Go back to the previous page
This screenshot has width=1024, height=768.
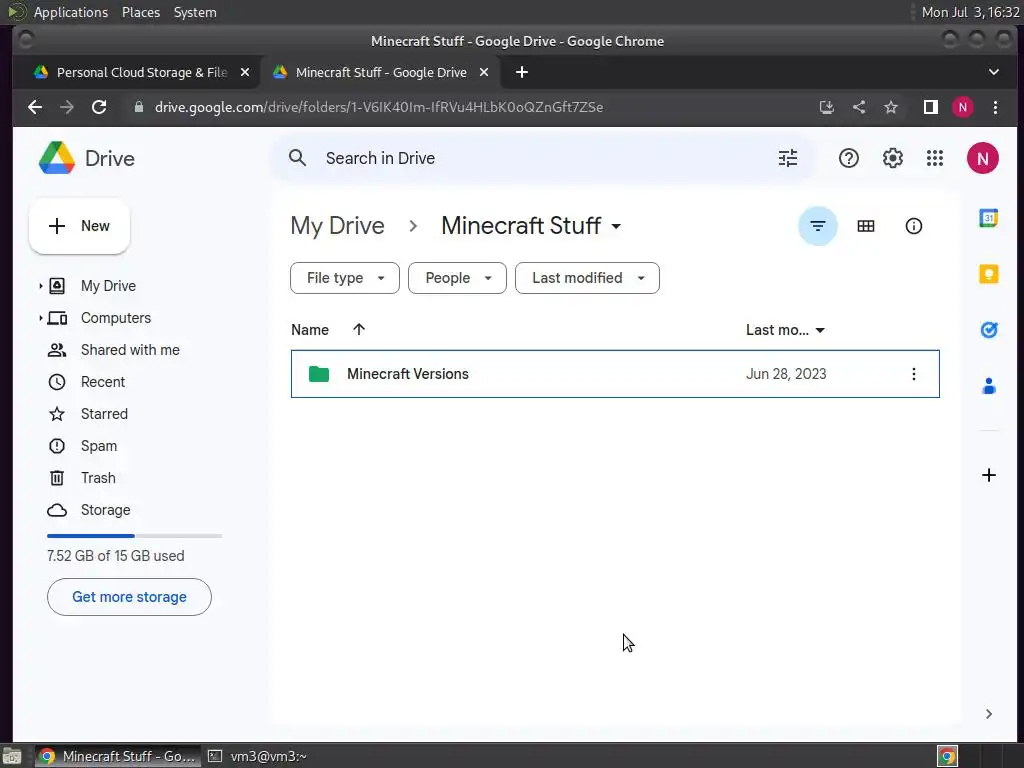click(35, 107)
